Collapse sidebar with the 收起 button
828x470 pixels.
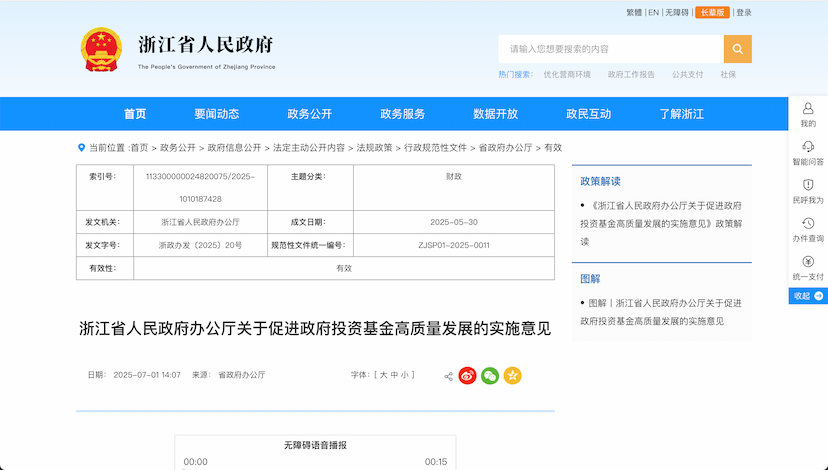point(808,296)
